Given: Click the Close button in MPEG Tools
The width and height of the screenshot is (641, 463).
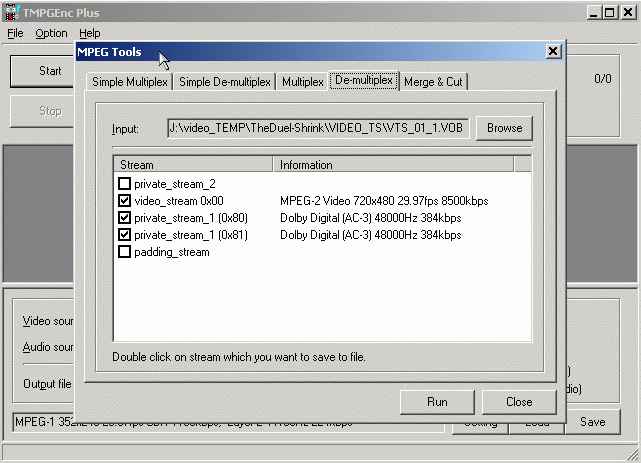Looking at the screenshot, I should [x=519, y=402].
